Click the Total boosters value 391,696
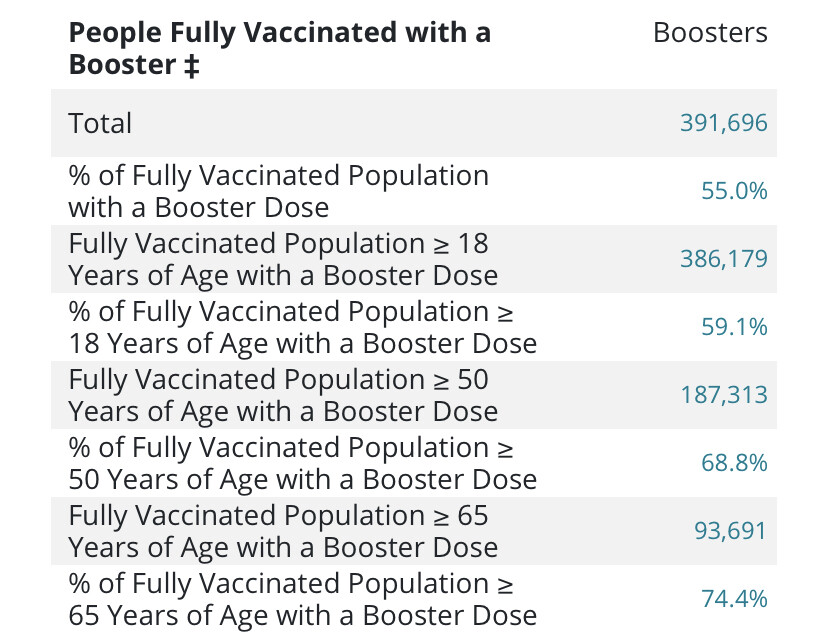Image resolution: width=828 pixels, height=642 pixels. 723,123
